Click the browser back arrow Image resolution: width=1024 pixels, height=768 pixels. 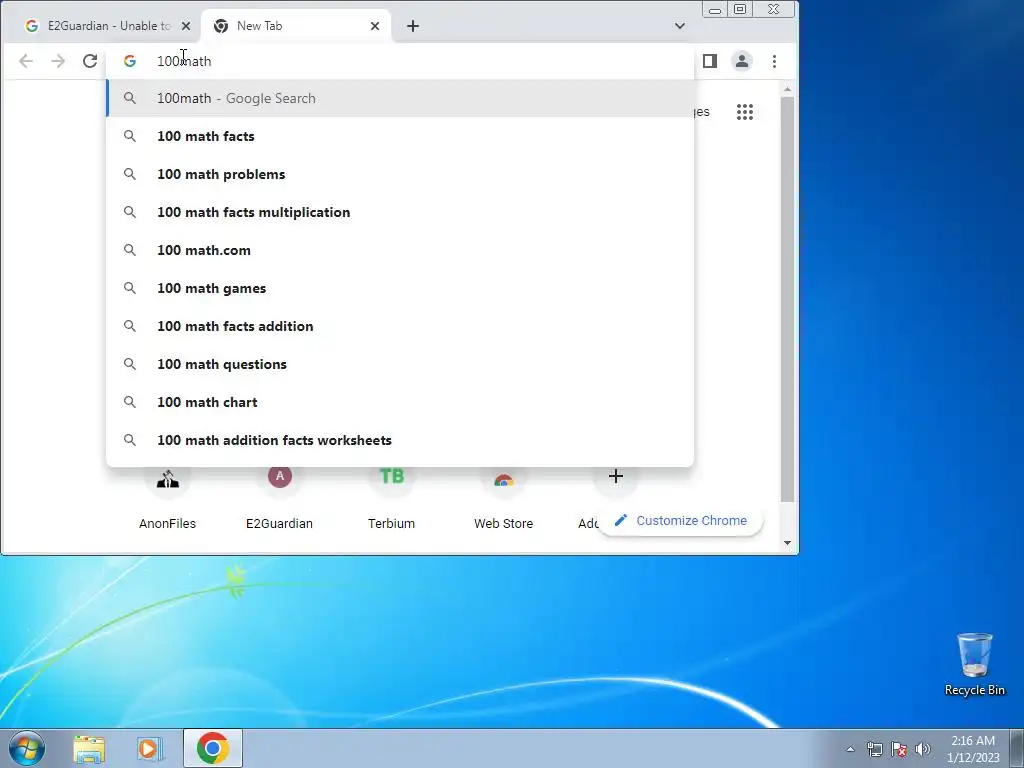tap(25, 61)
